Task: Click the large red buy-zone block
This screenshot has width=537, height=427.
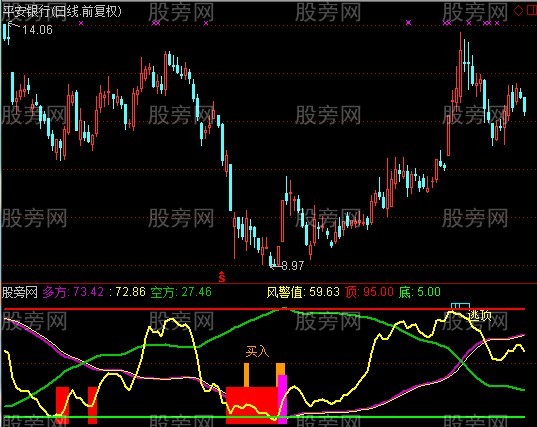Action: pyautogui.click(x=252, y=405)
